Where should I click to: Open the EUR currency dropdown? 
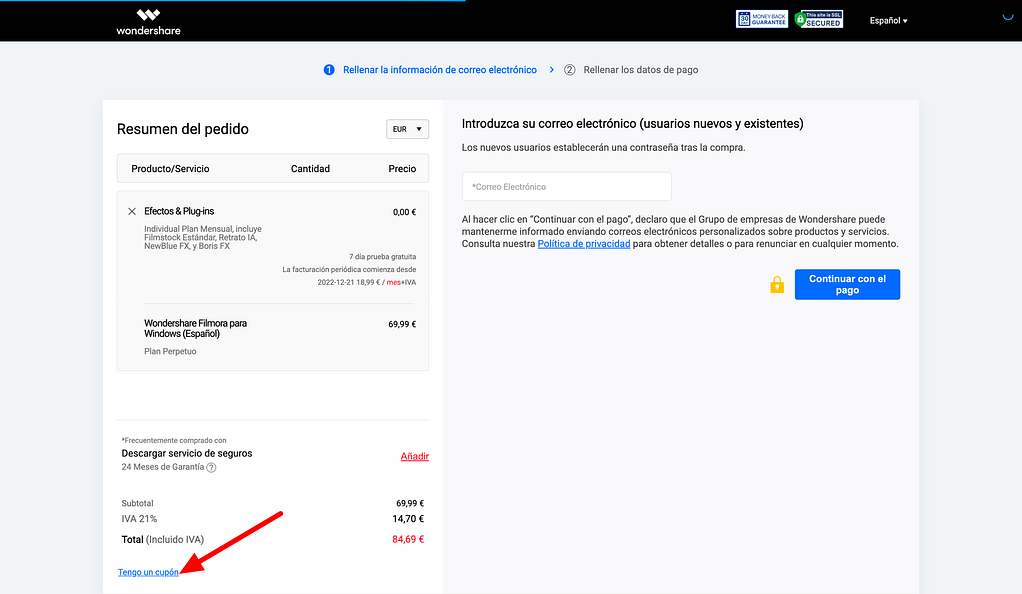point(407,129)
